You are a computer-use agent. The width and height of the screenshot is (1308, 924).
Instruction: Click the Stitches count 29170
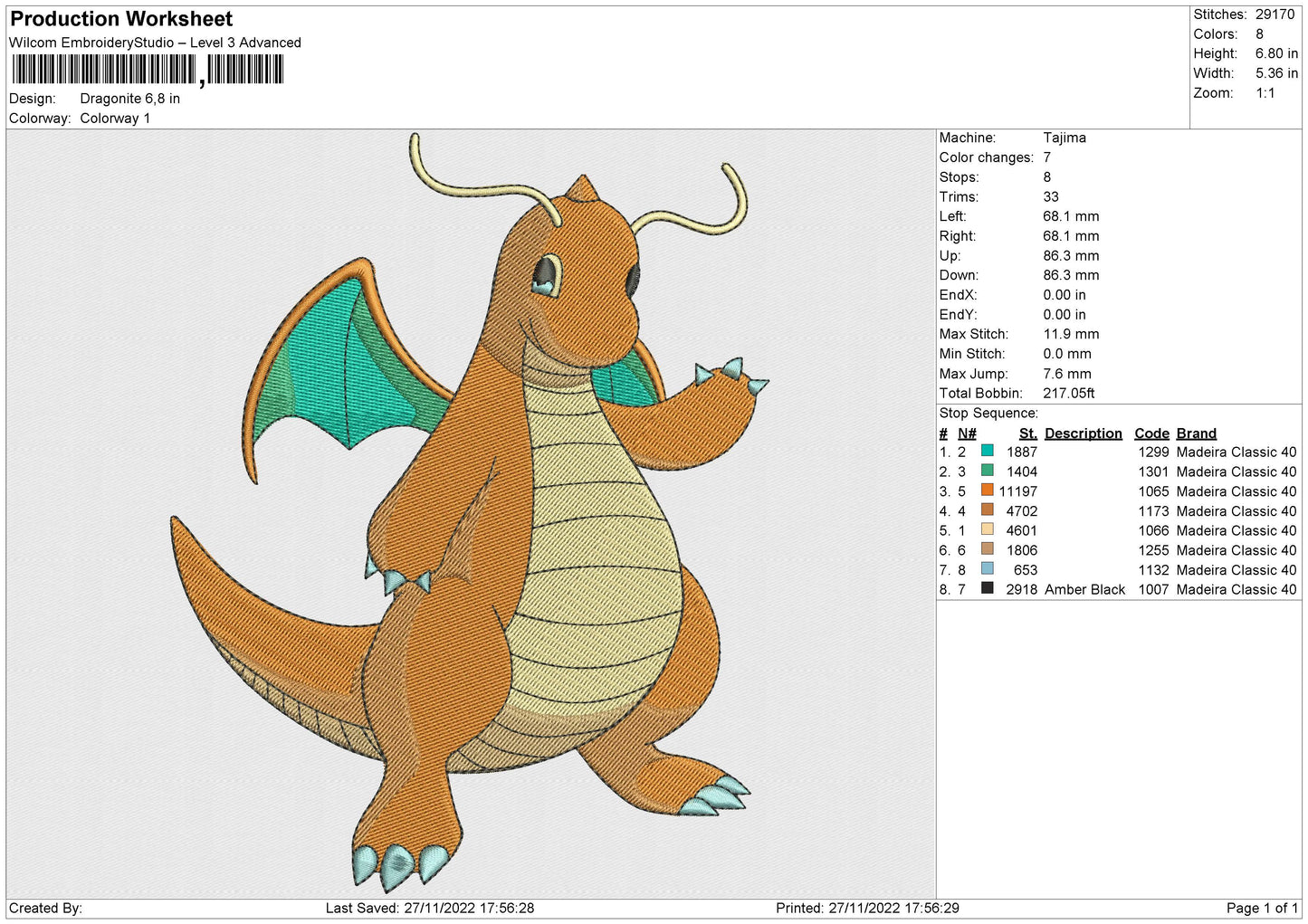click(x=1275, y=14)
